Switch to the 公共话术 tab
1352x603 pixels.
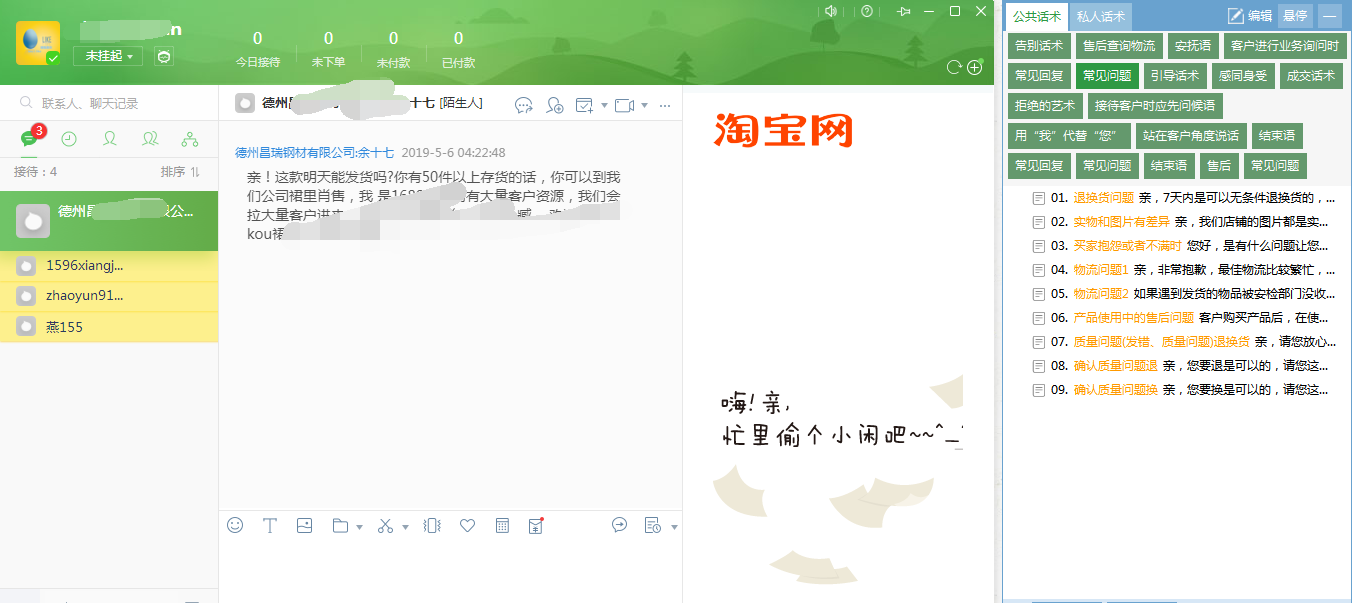1037,16
